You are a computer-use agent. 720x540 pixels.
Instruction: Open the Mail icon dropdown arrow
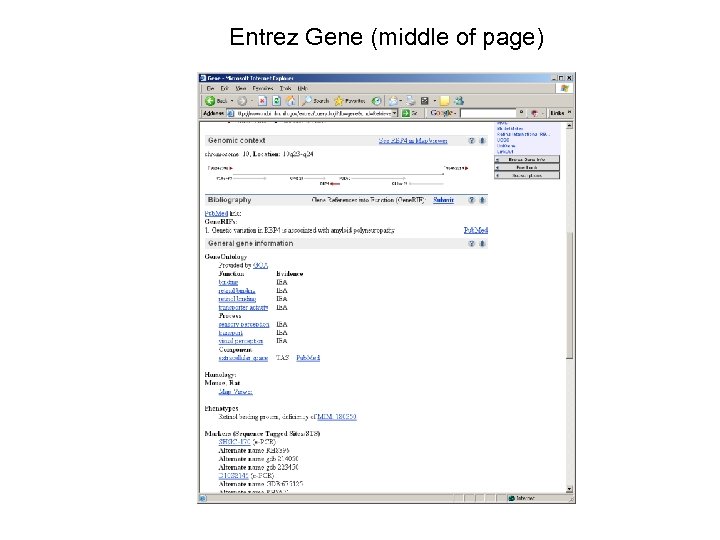point(401,101)
